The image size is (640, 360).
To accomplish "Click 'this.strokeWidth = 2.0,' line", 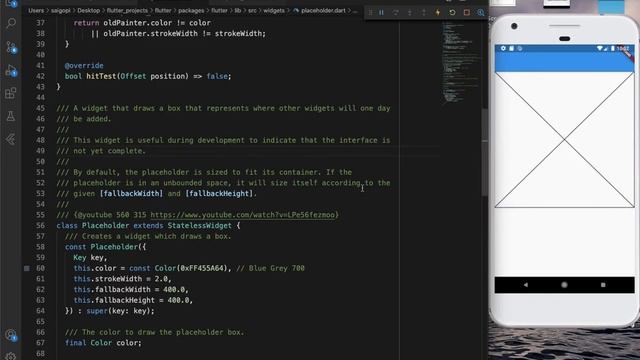I will pyautogui.click(x=122, y=279).
